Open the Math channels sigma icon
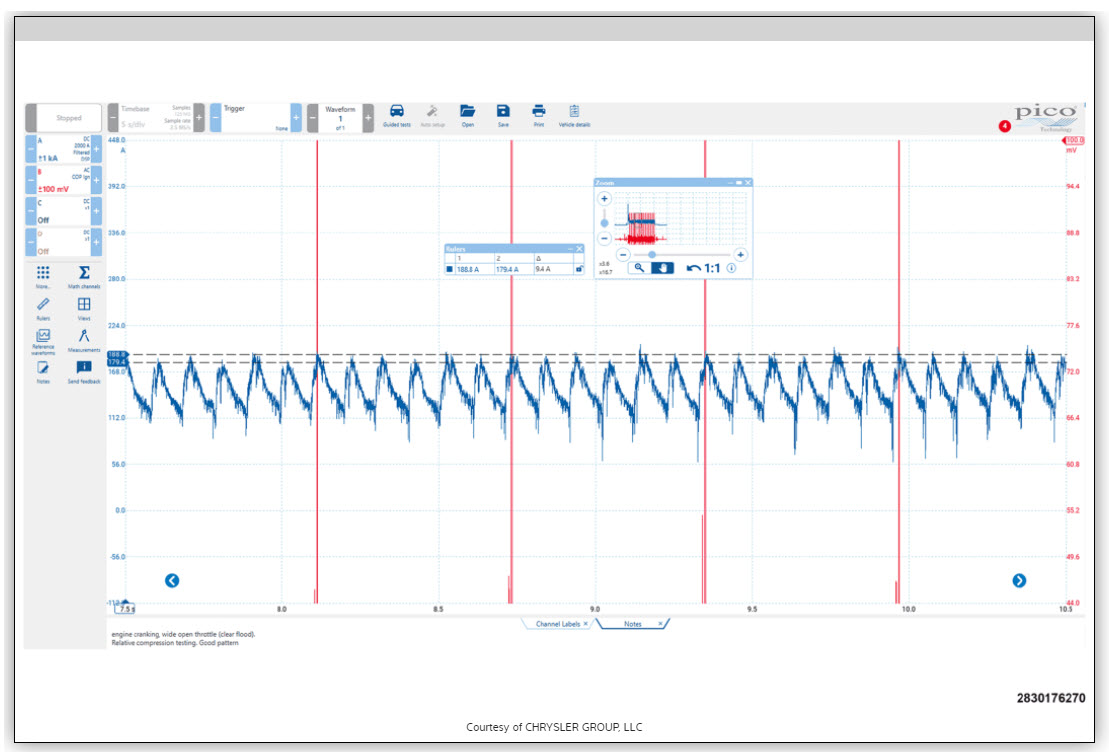 (84, 273)
